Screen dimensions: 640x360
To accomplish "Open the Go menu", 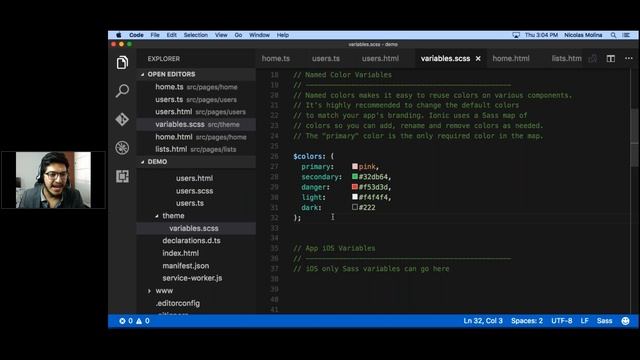I will point(238,35).
